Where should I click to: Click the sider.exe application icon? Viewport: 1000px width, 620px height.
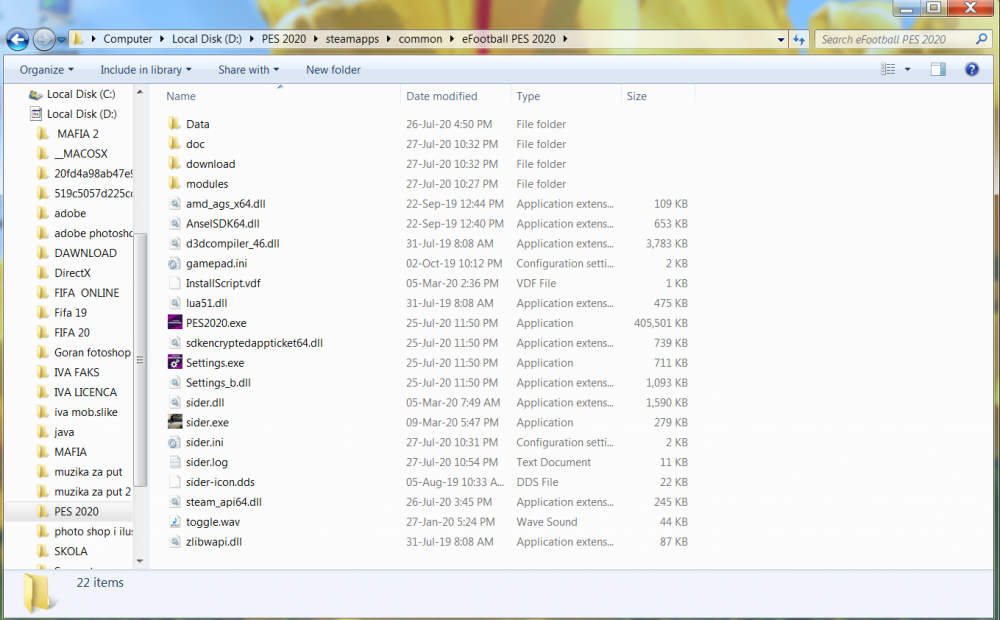pyautogui.click(x=175, y=423)
